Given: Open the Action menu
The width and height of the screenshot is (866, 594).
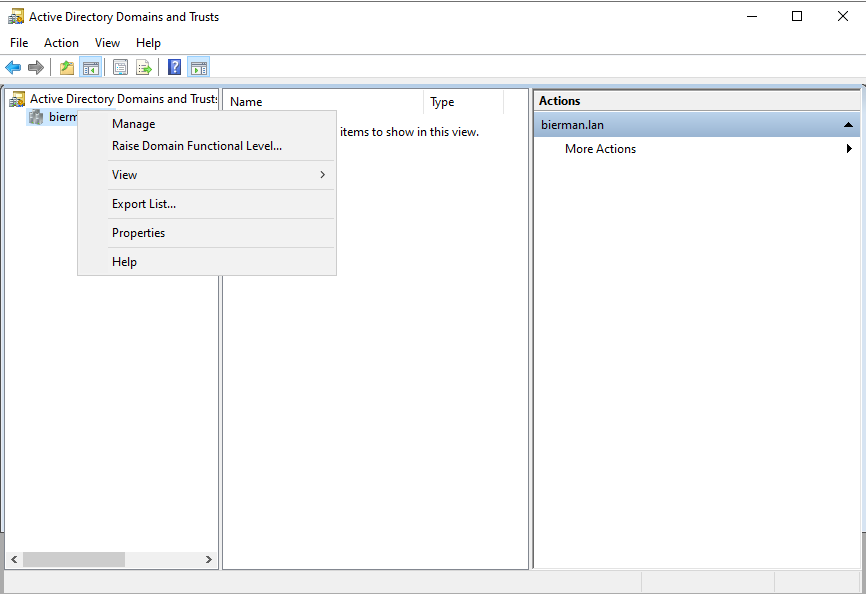Looking at the screenshot, I should click(x=61, y=43).
